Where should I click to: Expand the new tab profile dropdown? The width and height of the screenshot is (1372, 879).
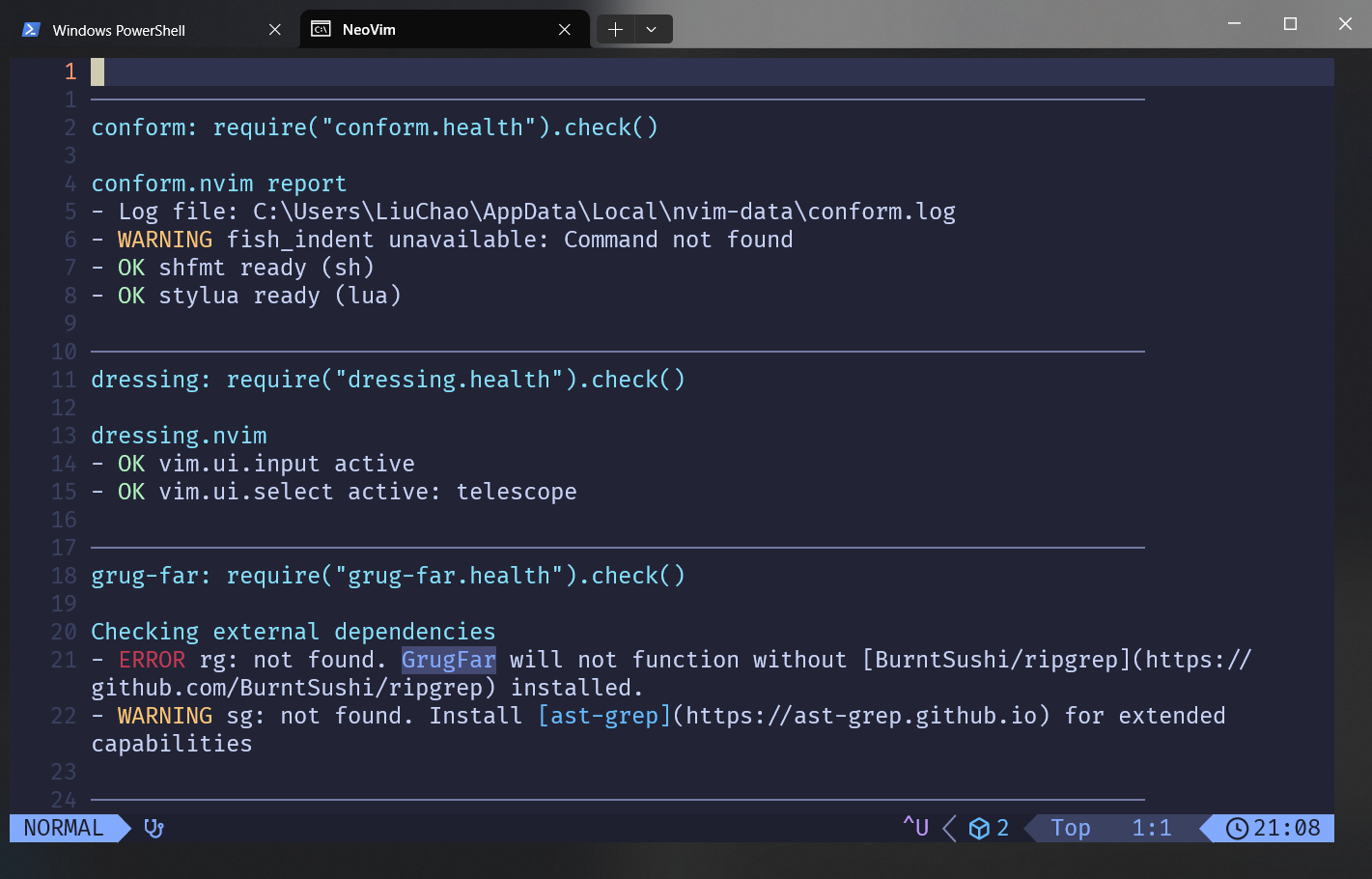(x=652, y=30)
